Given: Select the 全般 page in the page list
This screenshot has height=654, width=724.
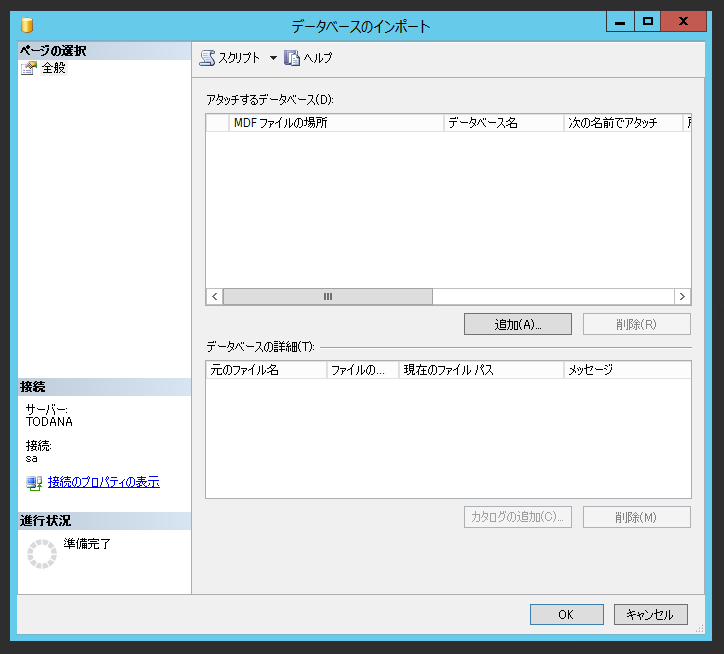Looking at the screenshot, I should pos(54,68).
